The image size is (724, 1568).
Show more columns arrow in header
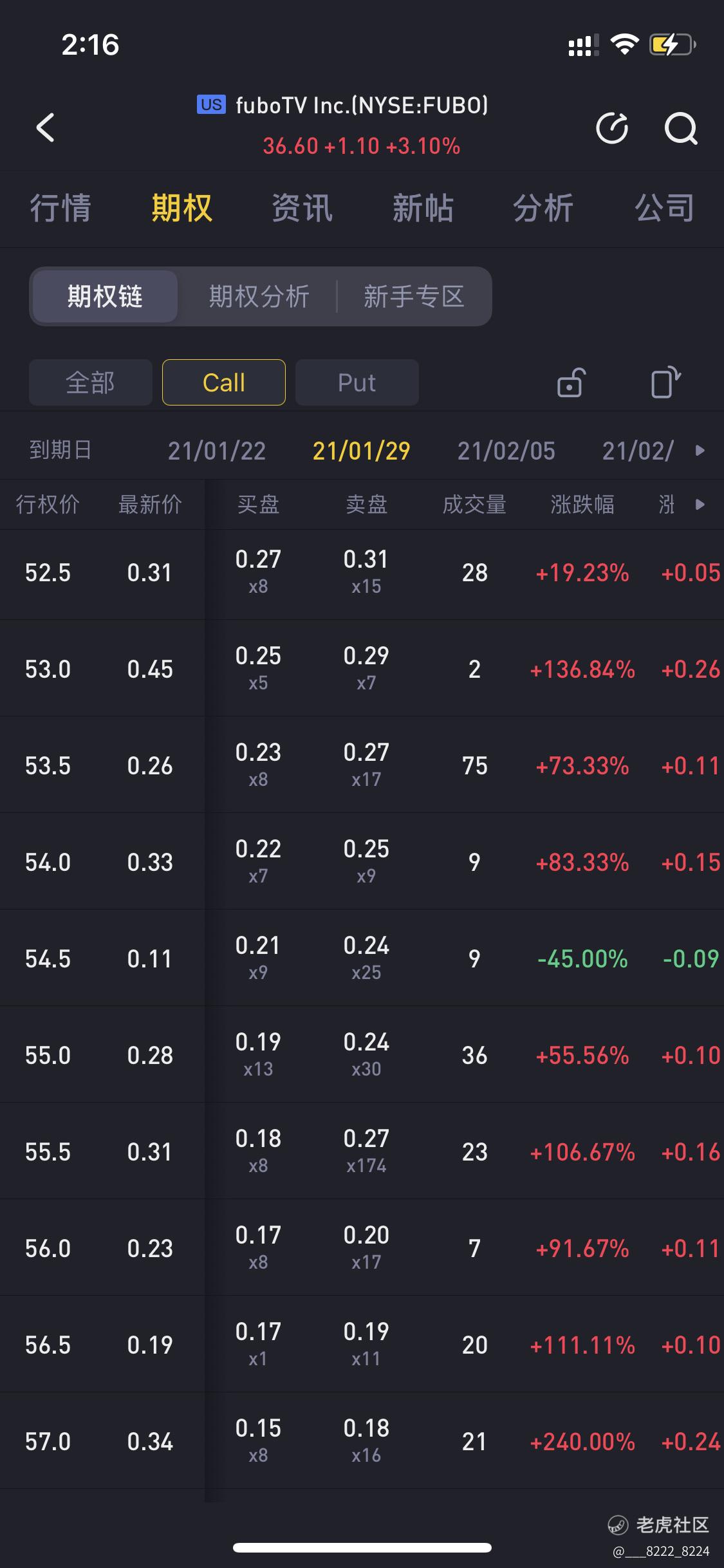(700, 504)
